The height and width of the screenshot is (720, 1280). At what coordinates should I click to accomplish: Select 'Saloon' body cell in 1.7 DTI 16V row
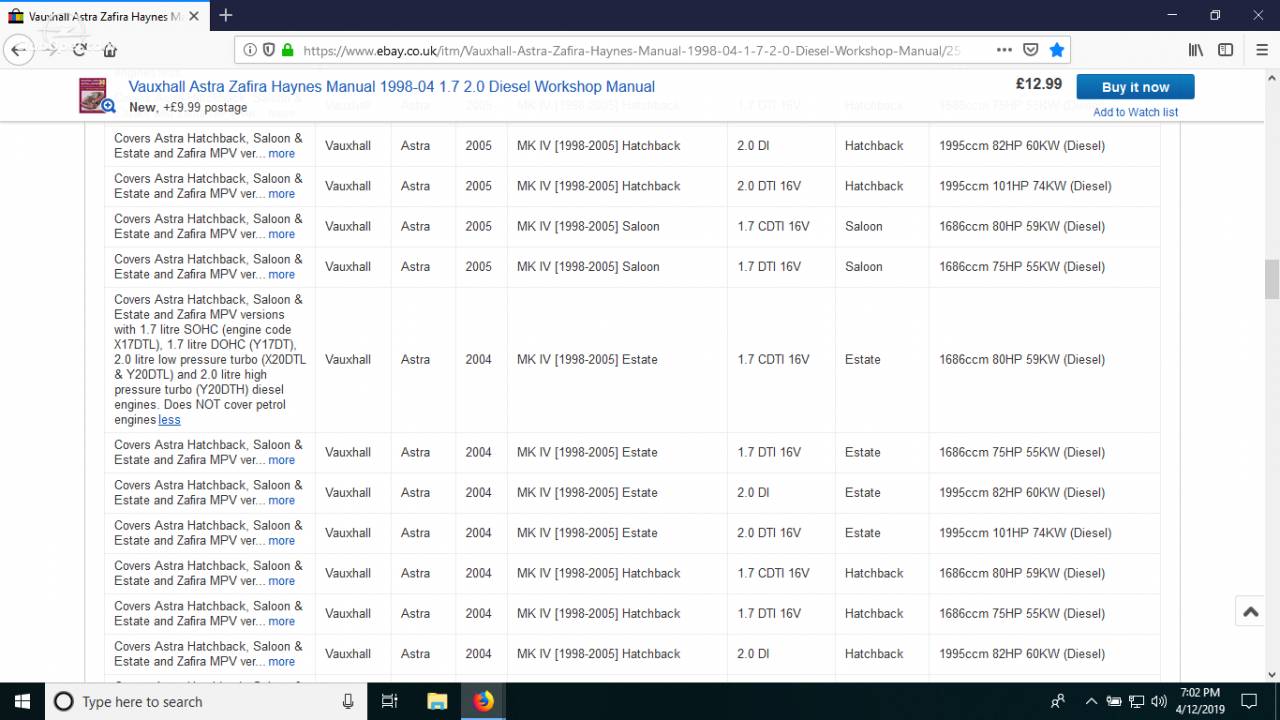tap(864, 266)
